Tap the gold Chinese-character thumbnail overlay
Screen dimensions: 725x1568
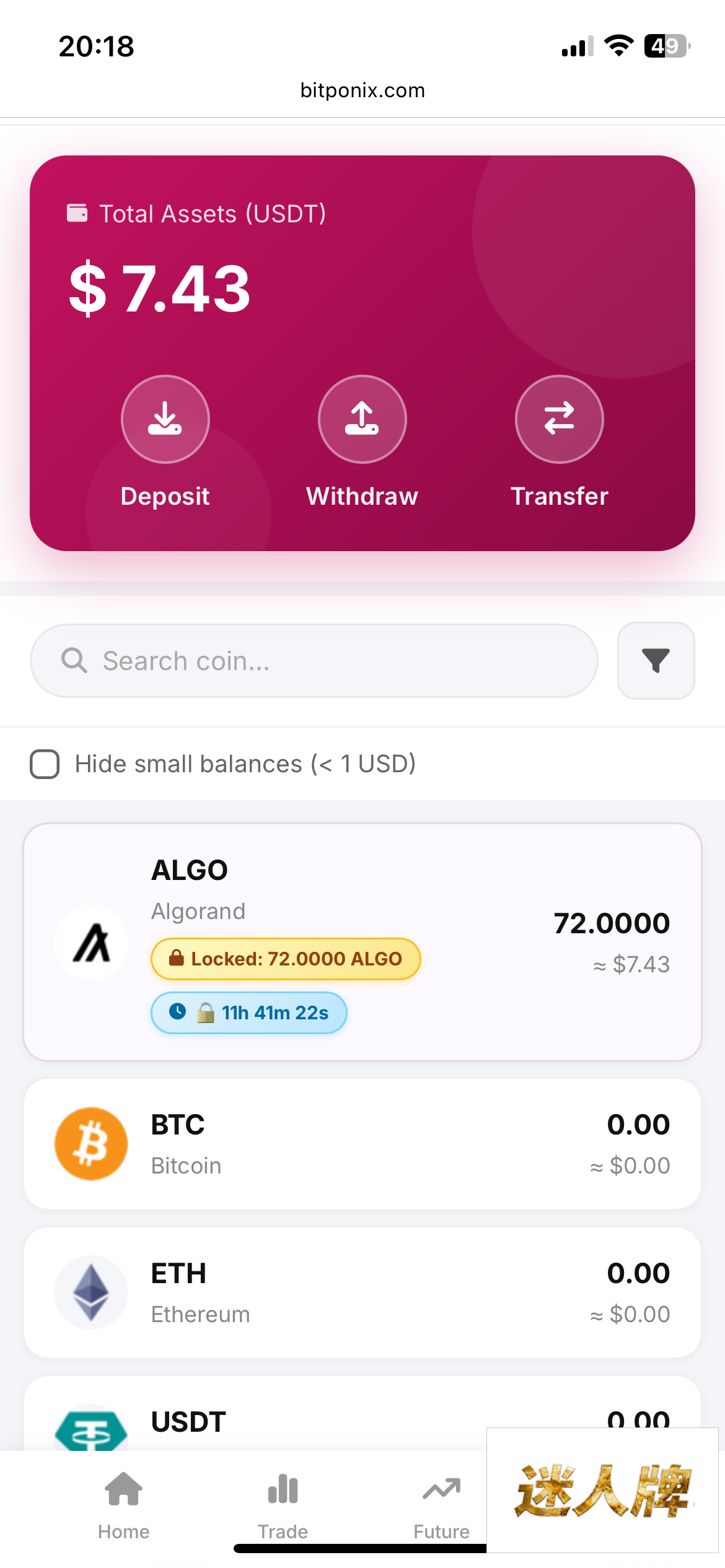click(x=602, y=1490)
